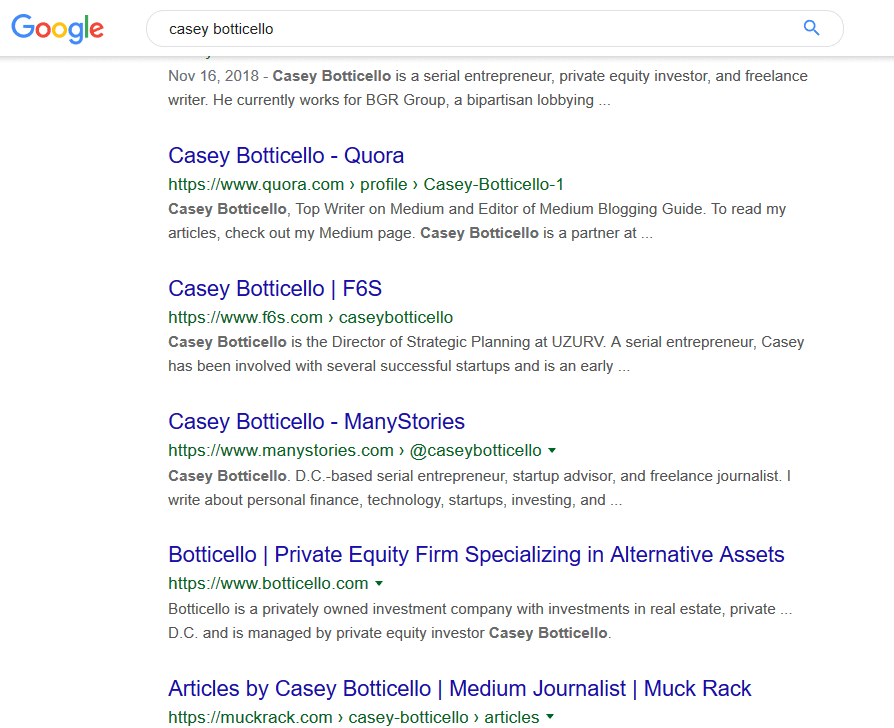This screenshot has width=894, height=728.
Task: Expand dropdown arrow next to muckrack.com URL
Action: click(550, 717)
